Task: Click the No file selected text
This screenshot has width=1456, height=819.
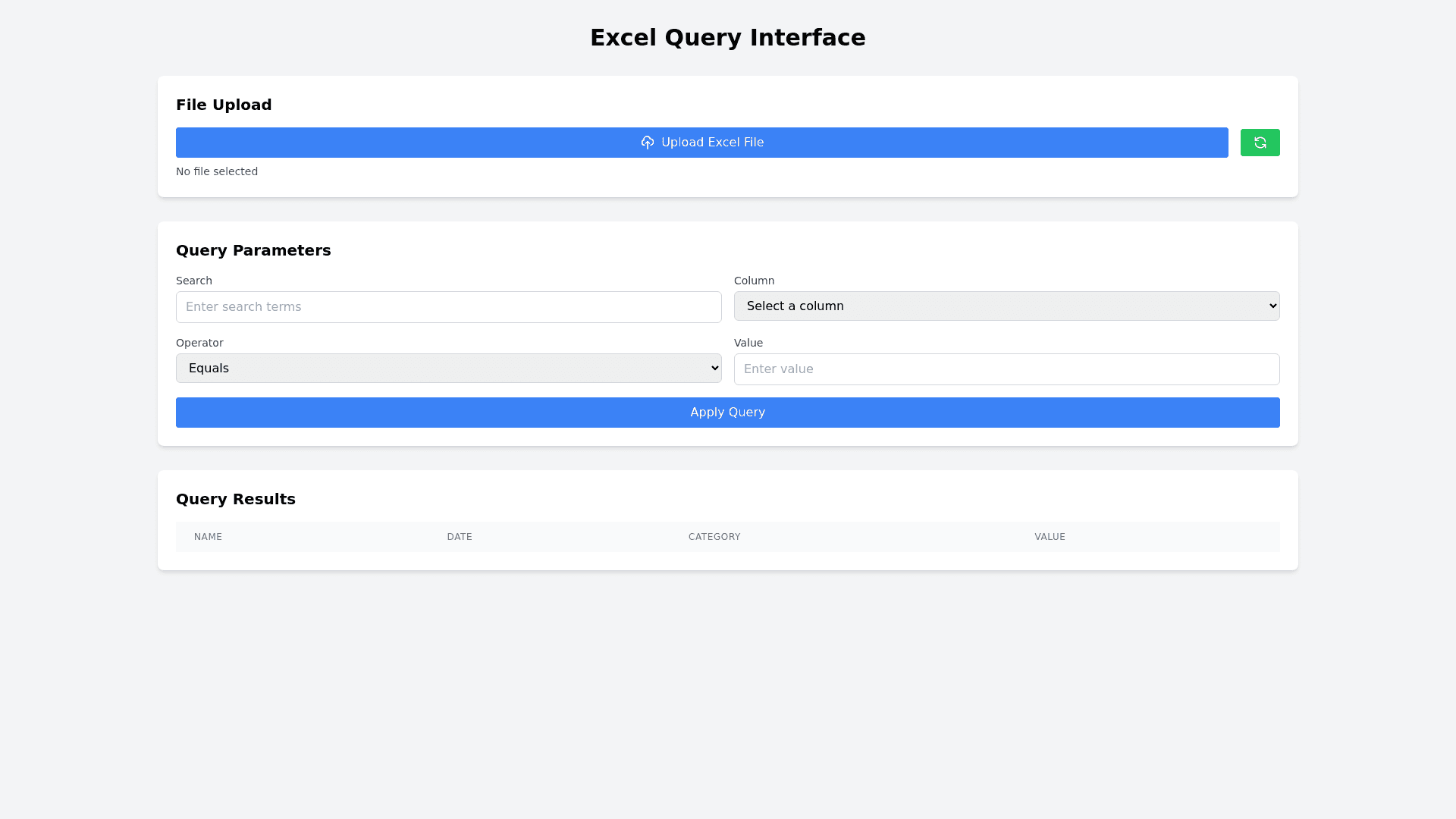Action: coord(217,171)
